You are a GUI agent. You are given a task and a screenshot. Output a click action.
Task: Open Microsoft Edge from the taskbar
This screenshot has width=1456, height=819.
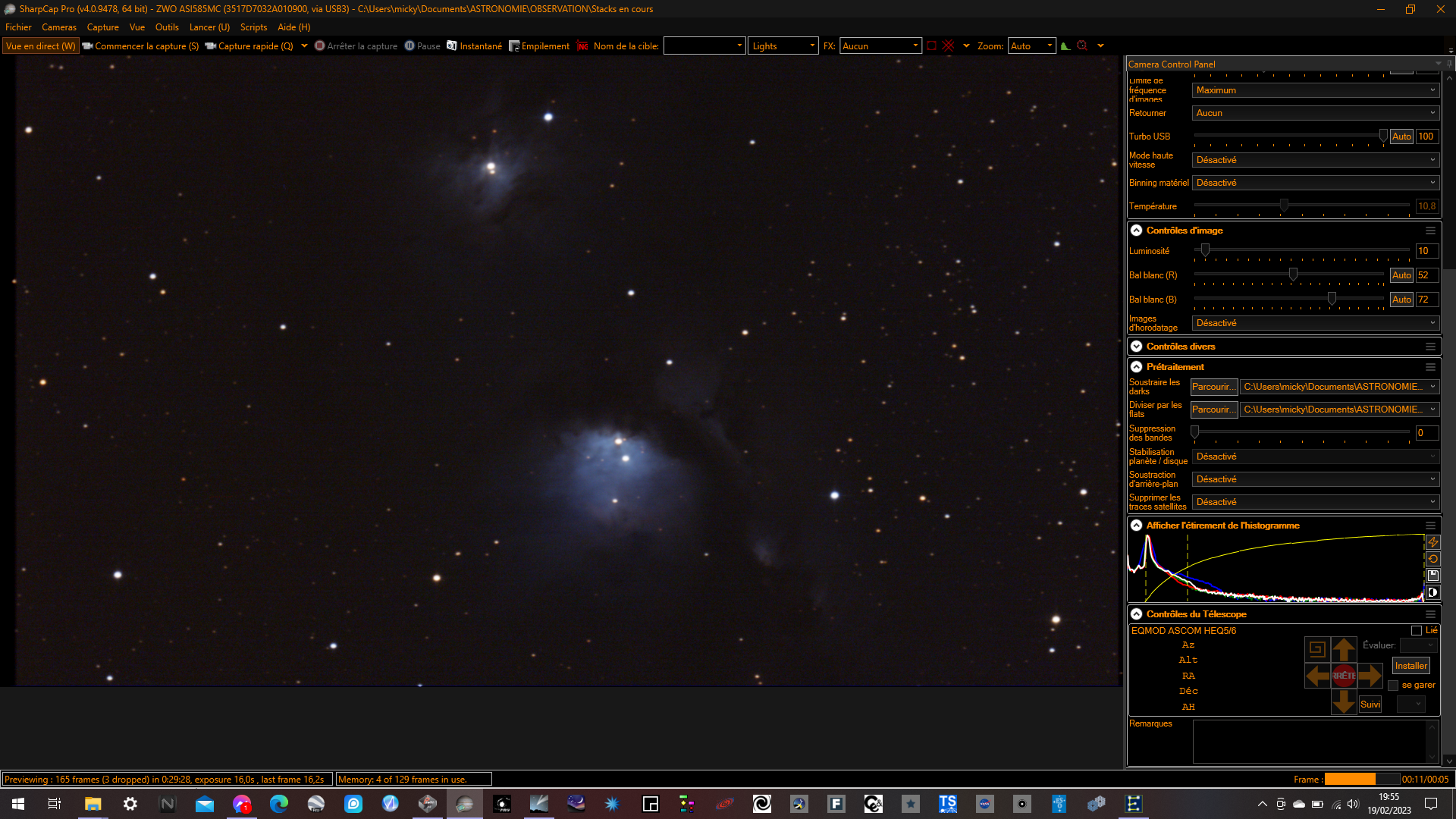(278, 804)
